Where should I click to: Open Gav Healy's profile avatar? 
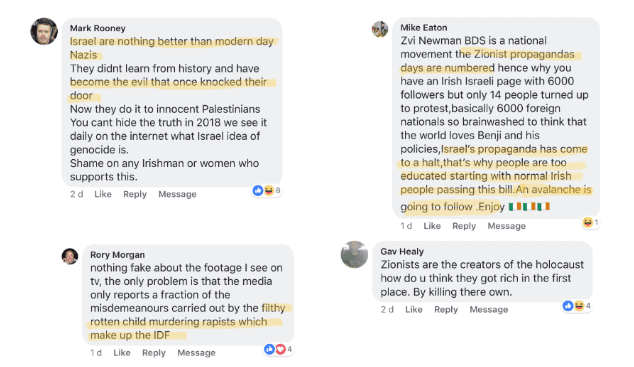354,255
